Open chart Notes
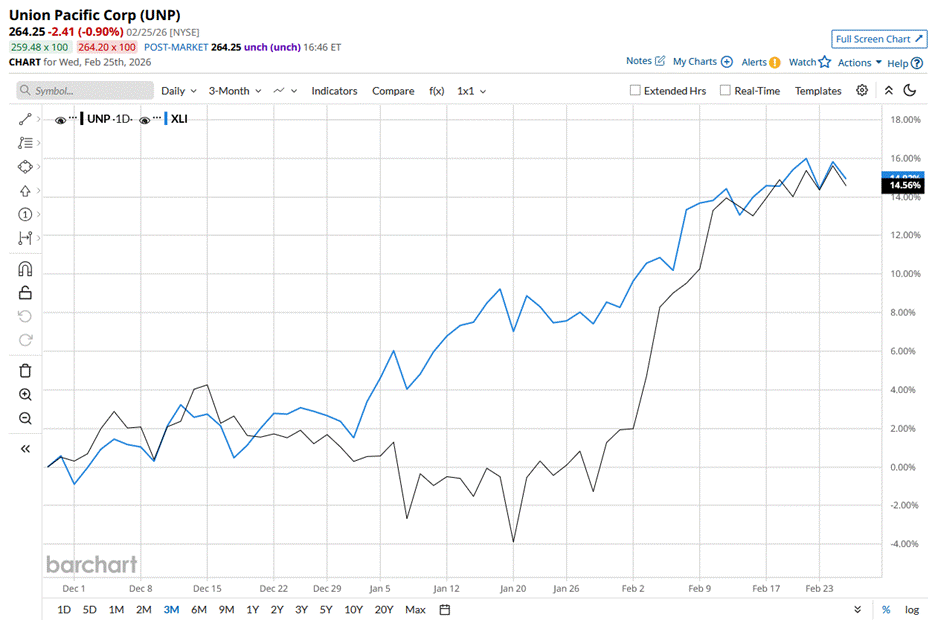The height and width of the screenshot is (620, 935). tap(645, 61)
